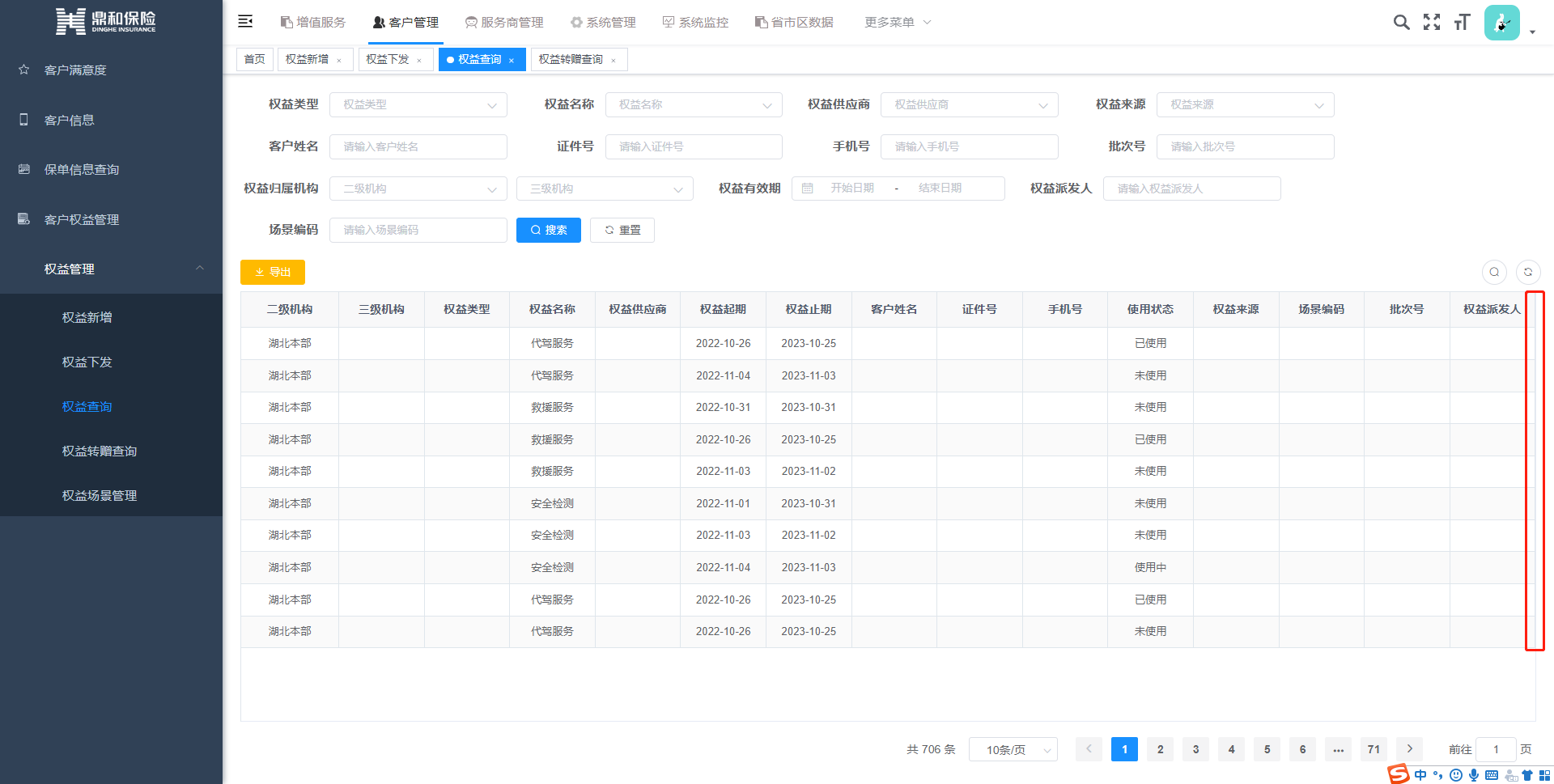Focus the 证件号 input field
1554x784 pixels.
694,146
